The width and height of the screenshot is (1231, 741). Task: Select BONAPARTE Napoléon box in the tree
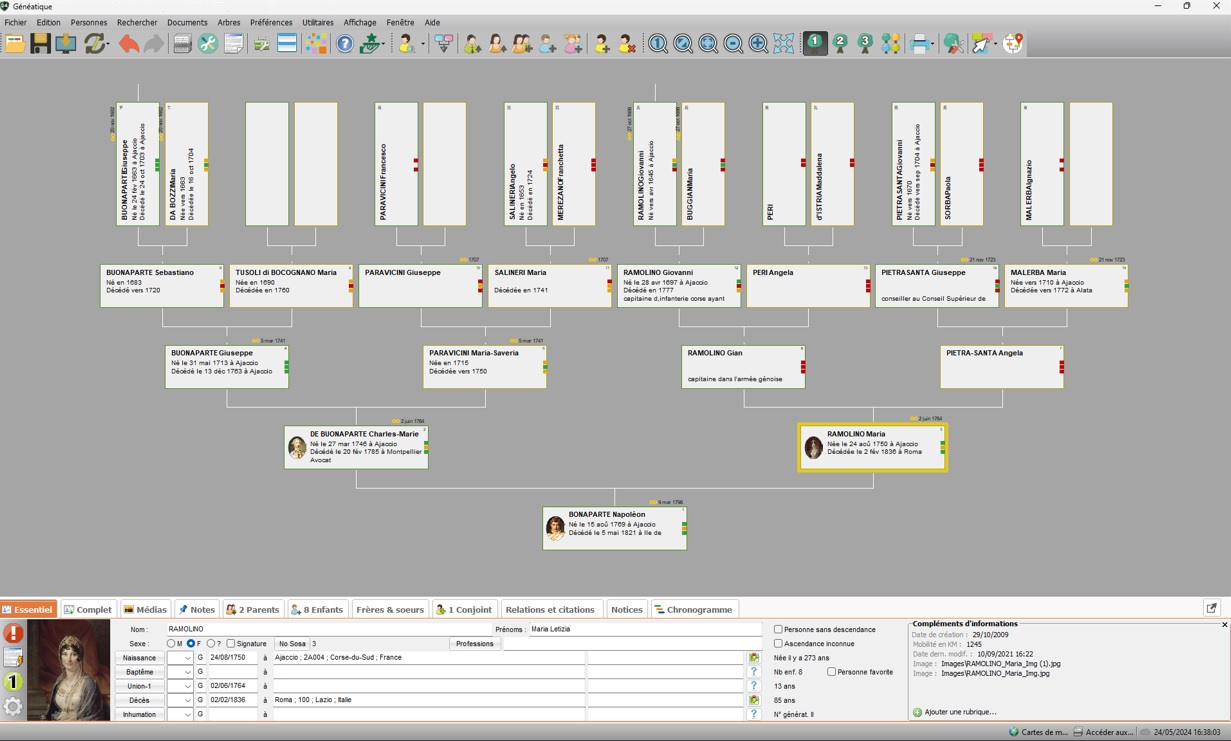pos(614,527)
